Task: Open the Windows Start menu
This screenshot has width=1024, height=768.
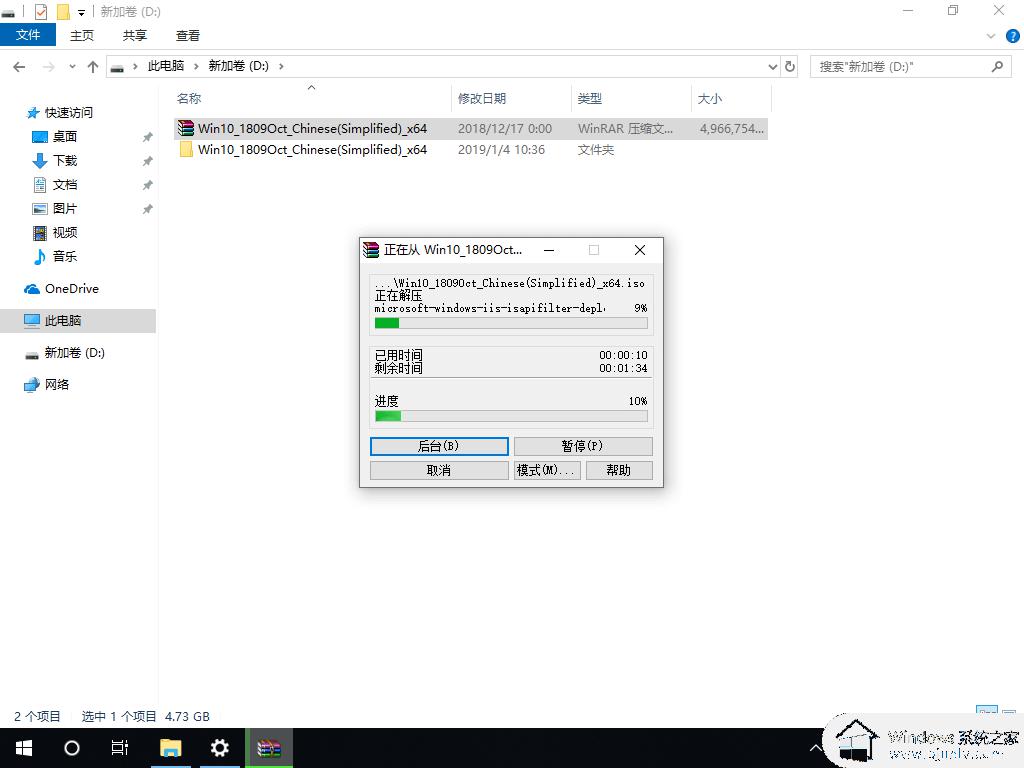Action: (24, 748)
